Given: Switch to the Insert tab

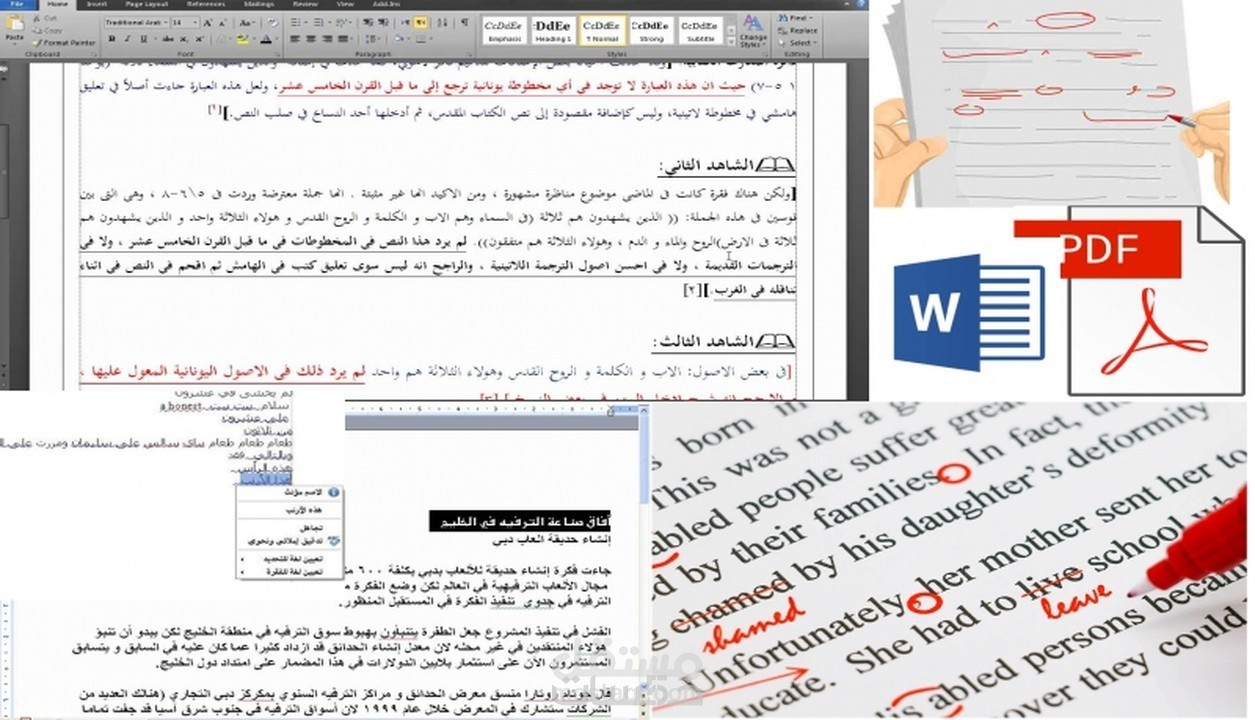Looking at the screenshot, I should pos(96,4).
